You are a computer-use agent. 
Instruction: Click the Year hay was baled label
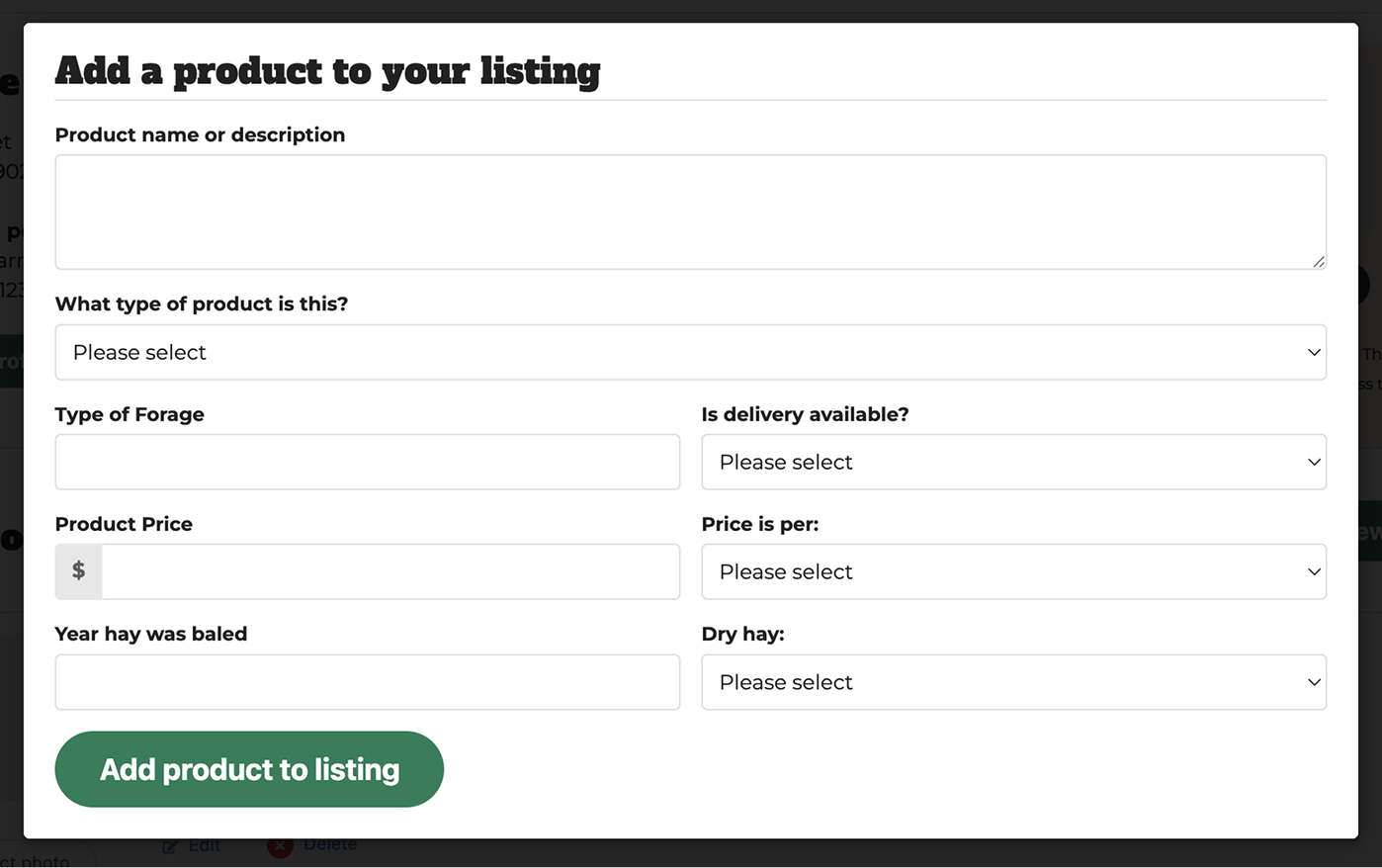pos(150,634)
